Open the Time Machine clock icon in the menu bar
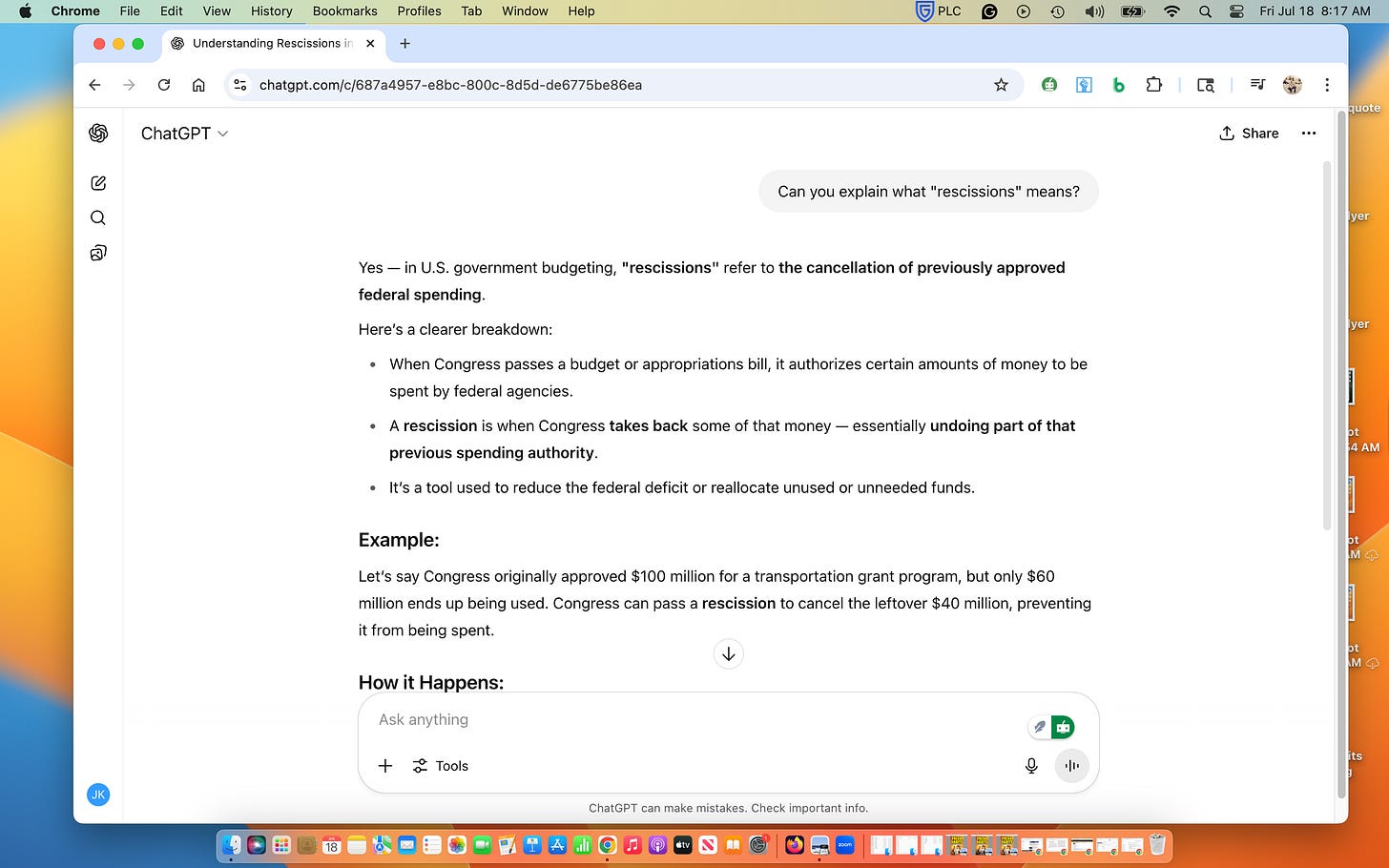Viewport: 1389px width, 868px height. (x=1058, y=11)
